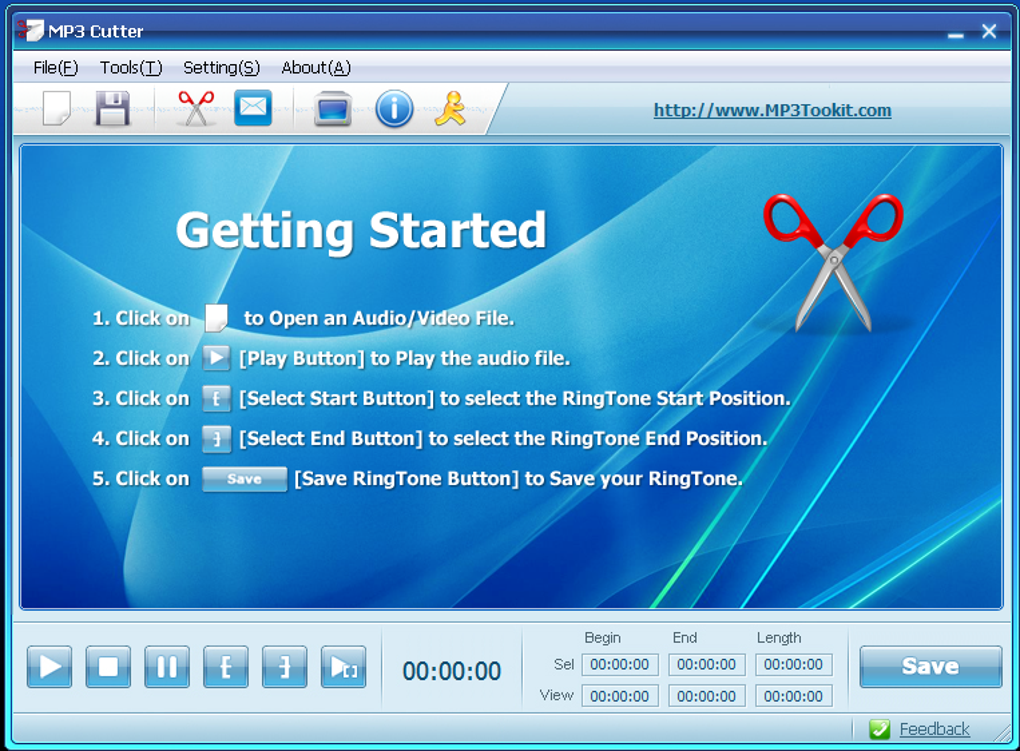Click the 'Length' column label
This screenshot has width=1020, height=751.
tap(779, 638)
